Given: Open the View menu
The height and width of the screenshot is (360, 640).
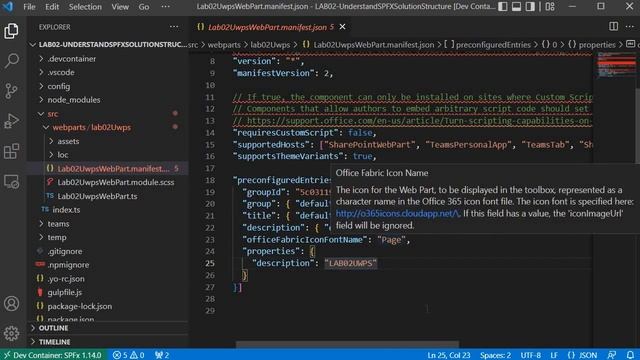Looking at the screenshot, I should click(x=120, y=7).
